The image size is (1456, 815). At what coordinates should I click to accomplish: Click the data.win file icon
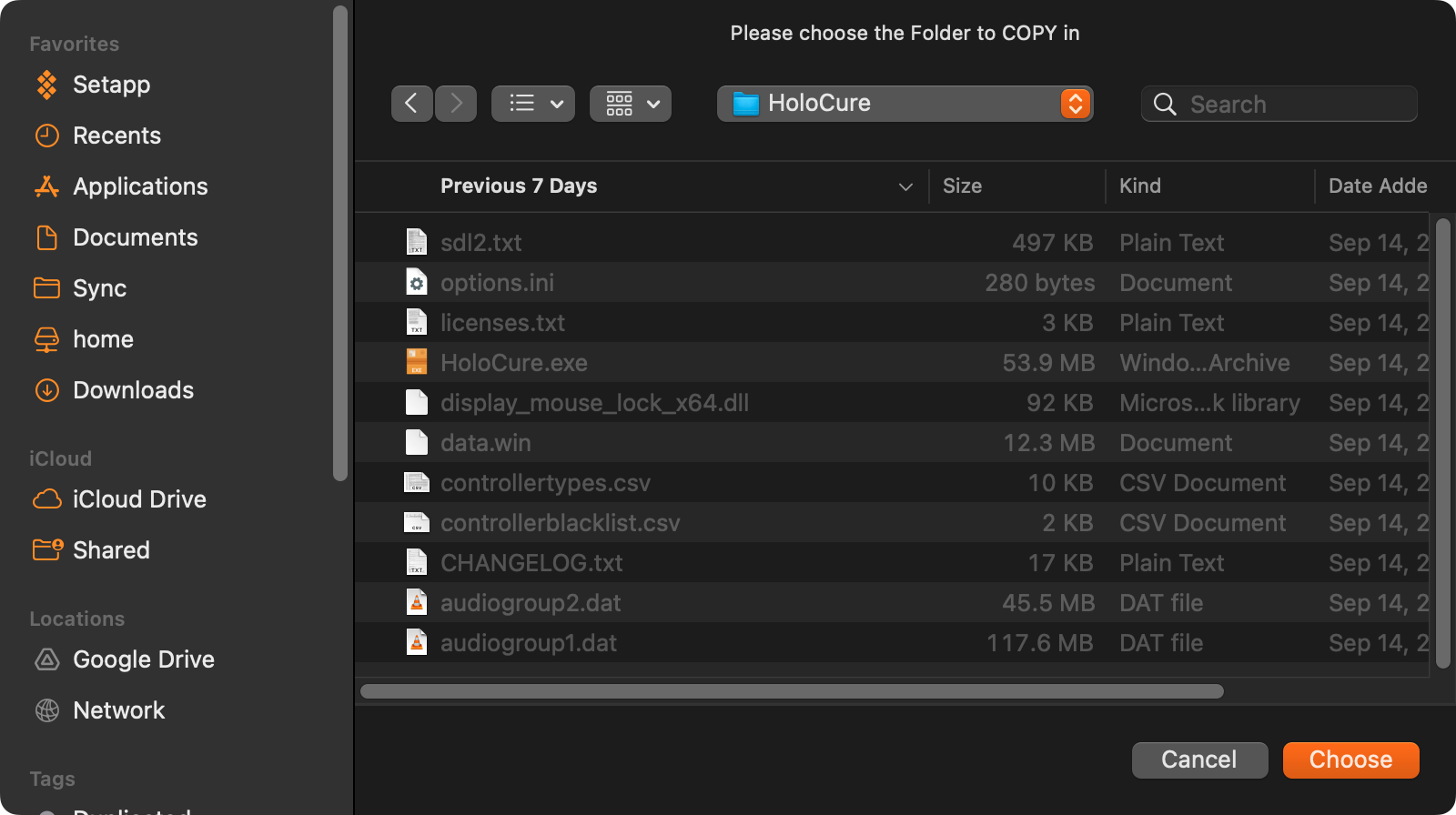416,442
